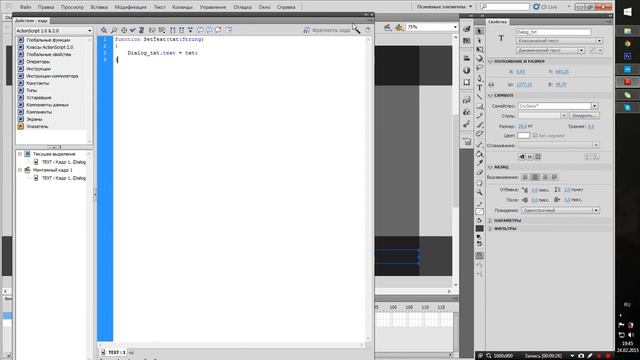Open Windows Start button in taskbar
Viewport: 640px width, 360px height.
tap(628, 12)
